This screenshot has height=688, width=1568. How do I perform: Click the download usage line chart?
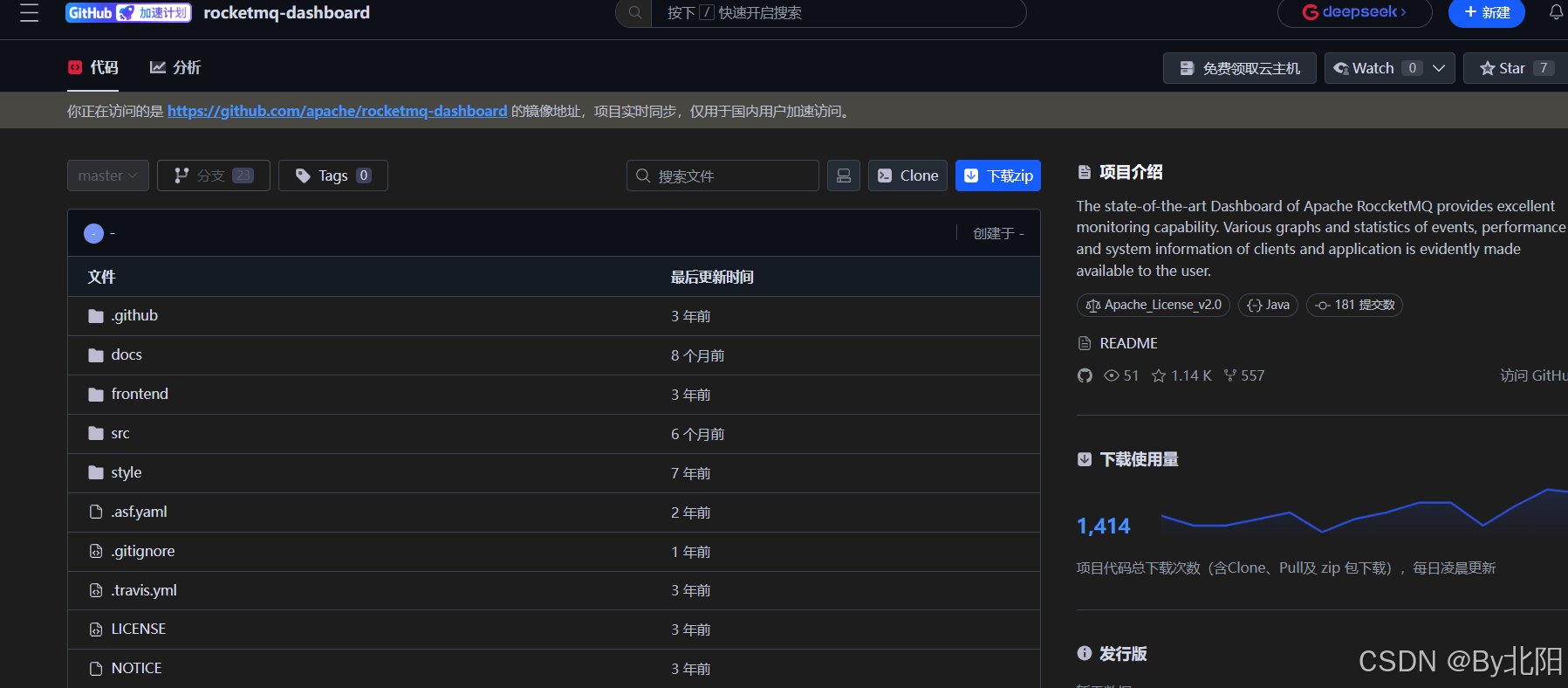(1364, 511)
